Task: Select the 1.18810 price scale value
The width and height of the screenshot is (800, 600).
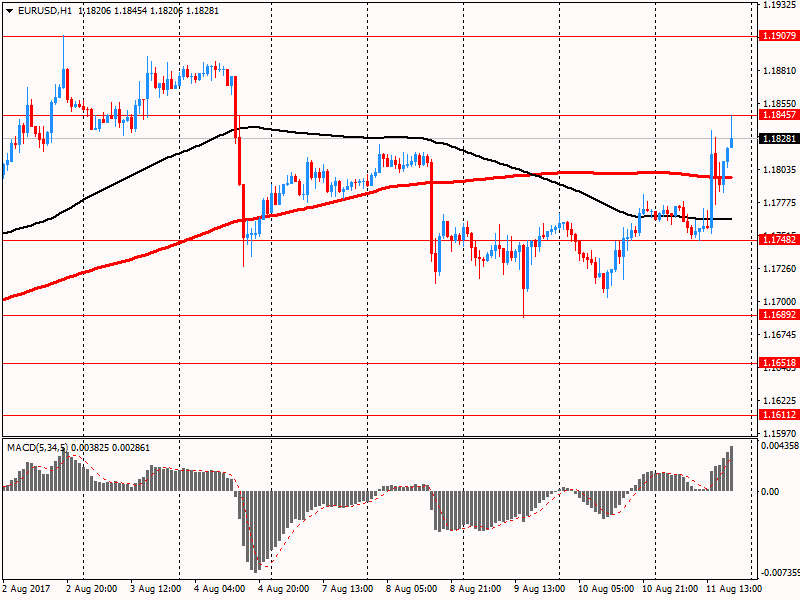Action: tap(780, 70)
